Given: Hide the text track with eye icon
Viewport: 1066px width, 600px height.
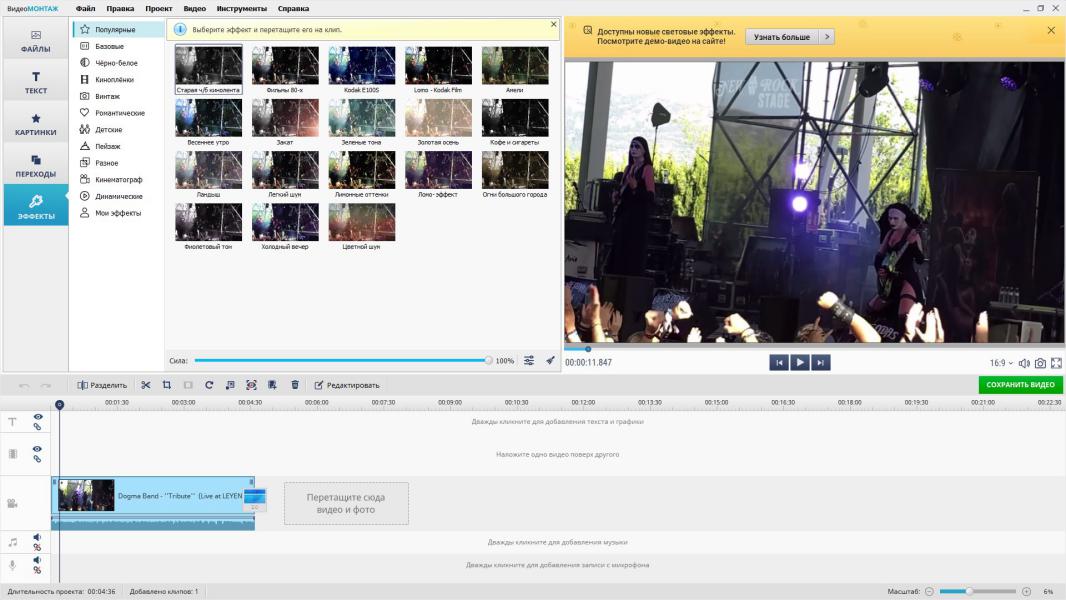Looking at the screenshot, I should 38,417.
